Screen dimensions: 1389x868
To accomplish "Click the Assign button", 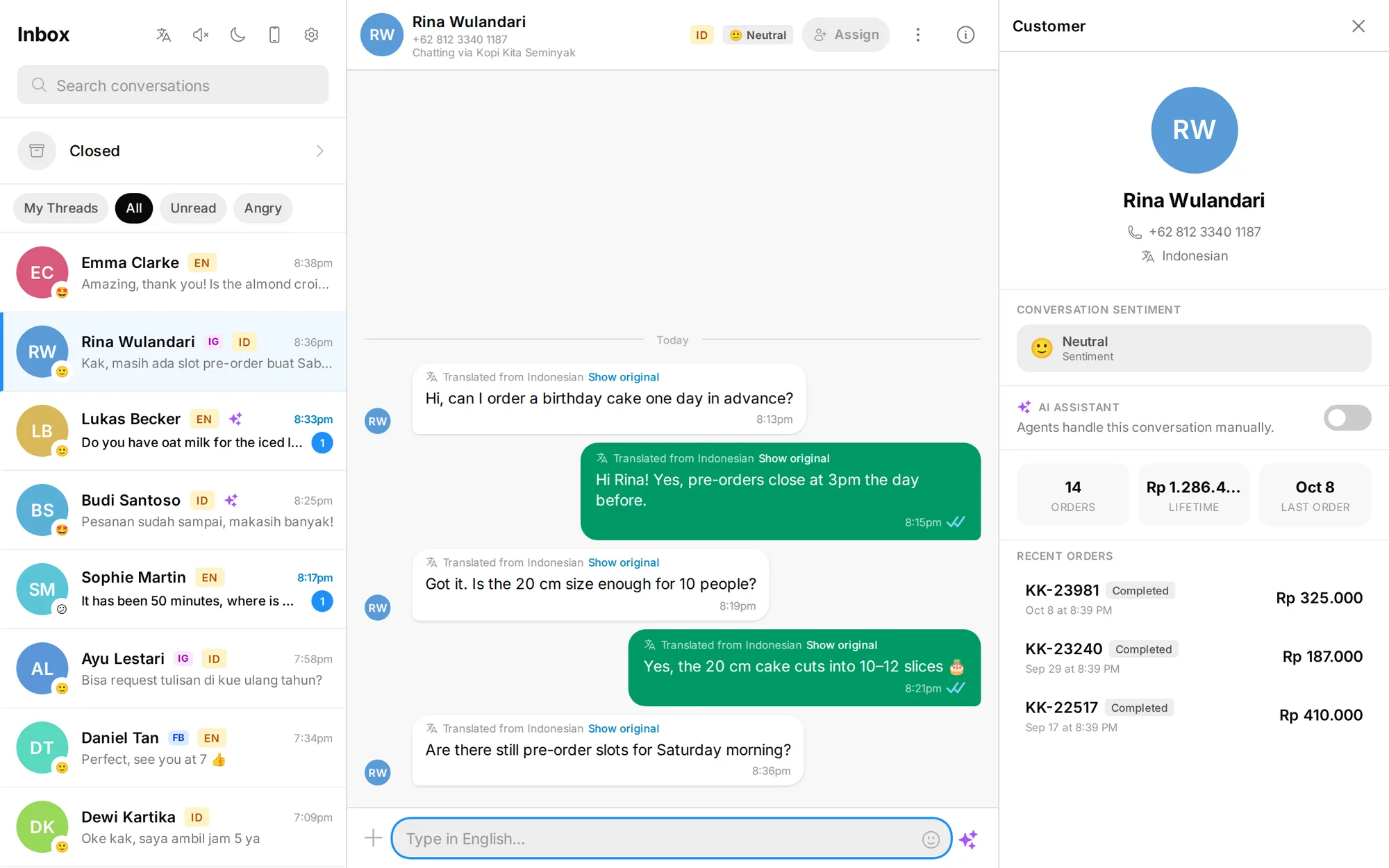I will 846,35.
